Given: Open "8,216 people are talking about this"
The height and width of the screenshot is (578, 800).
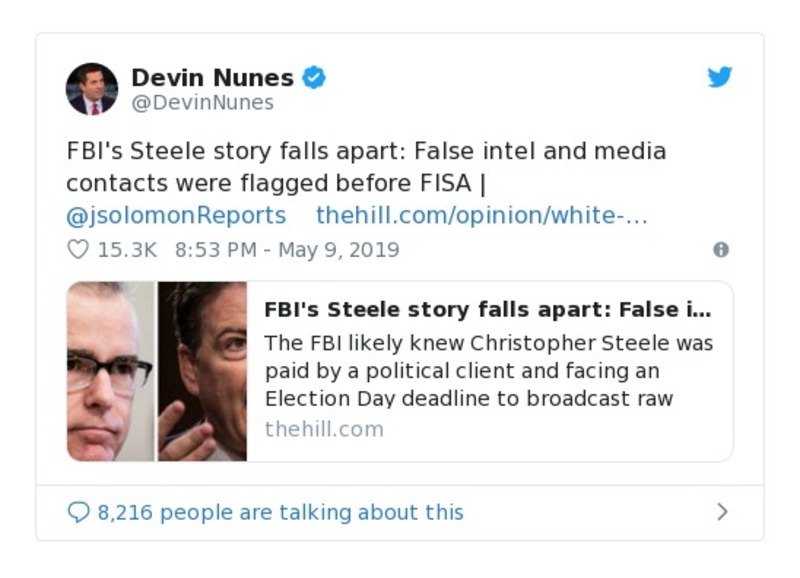Looking at the screenshot, I should point(280,512).
